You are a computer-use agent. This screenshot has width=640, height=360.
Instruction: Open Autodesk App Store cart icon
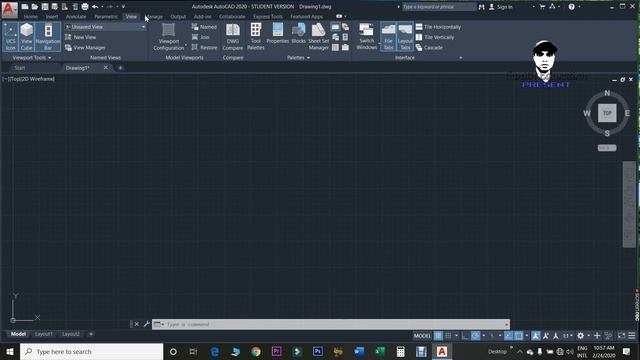pos(542,7)
